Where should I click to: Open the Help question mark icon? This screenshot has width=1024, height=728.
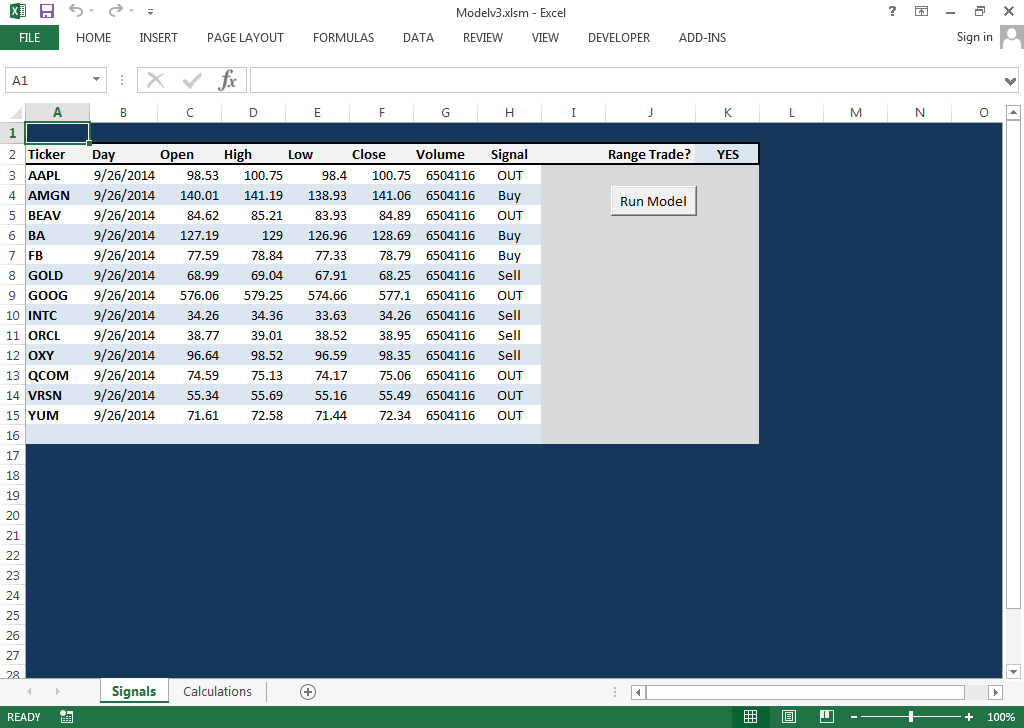(892, 11)
